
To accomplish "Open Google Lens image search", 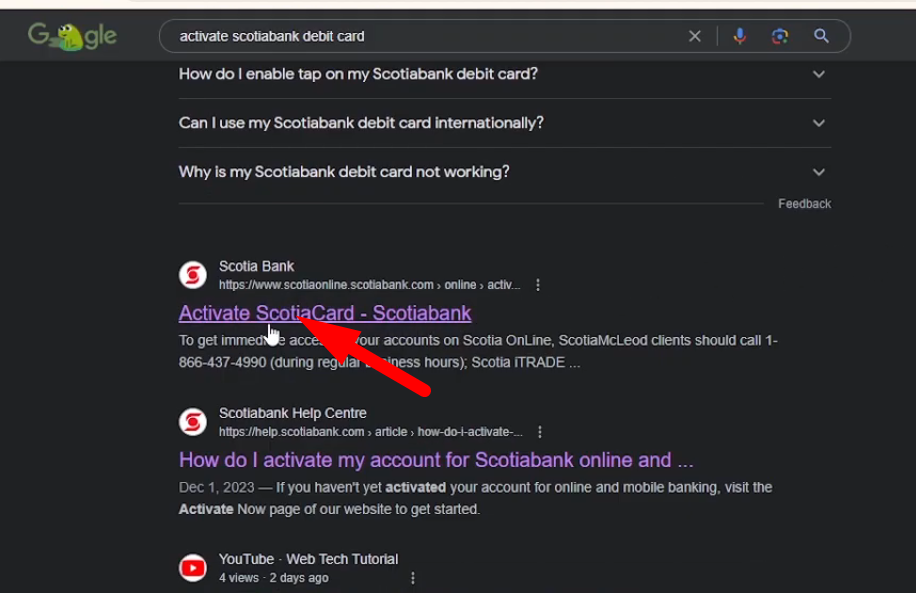I will tap(779, 36).
